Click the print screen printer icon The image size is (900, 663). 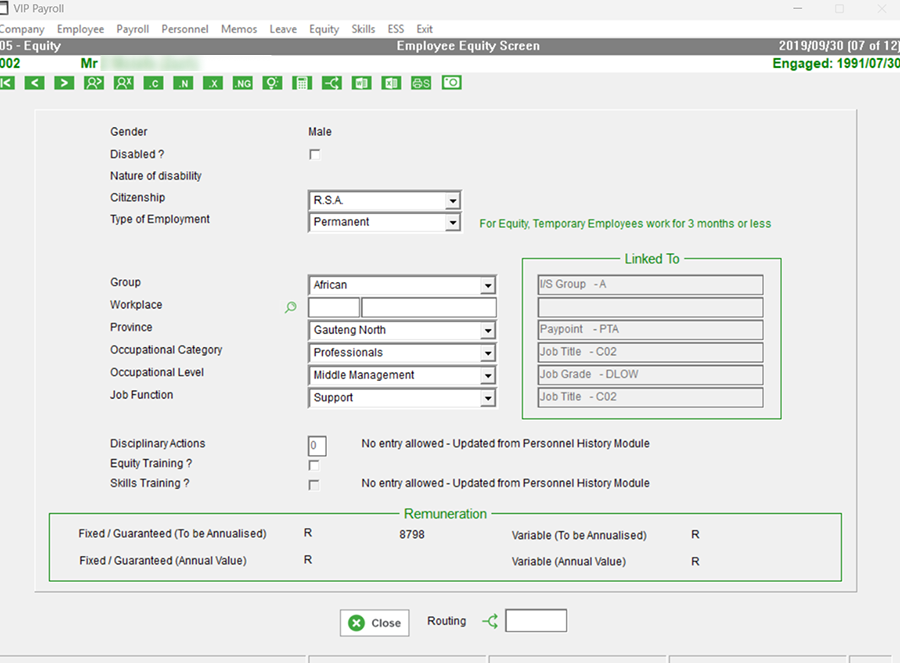click(x=421, y=83)
